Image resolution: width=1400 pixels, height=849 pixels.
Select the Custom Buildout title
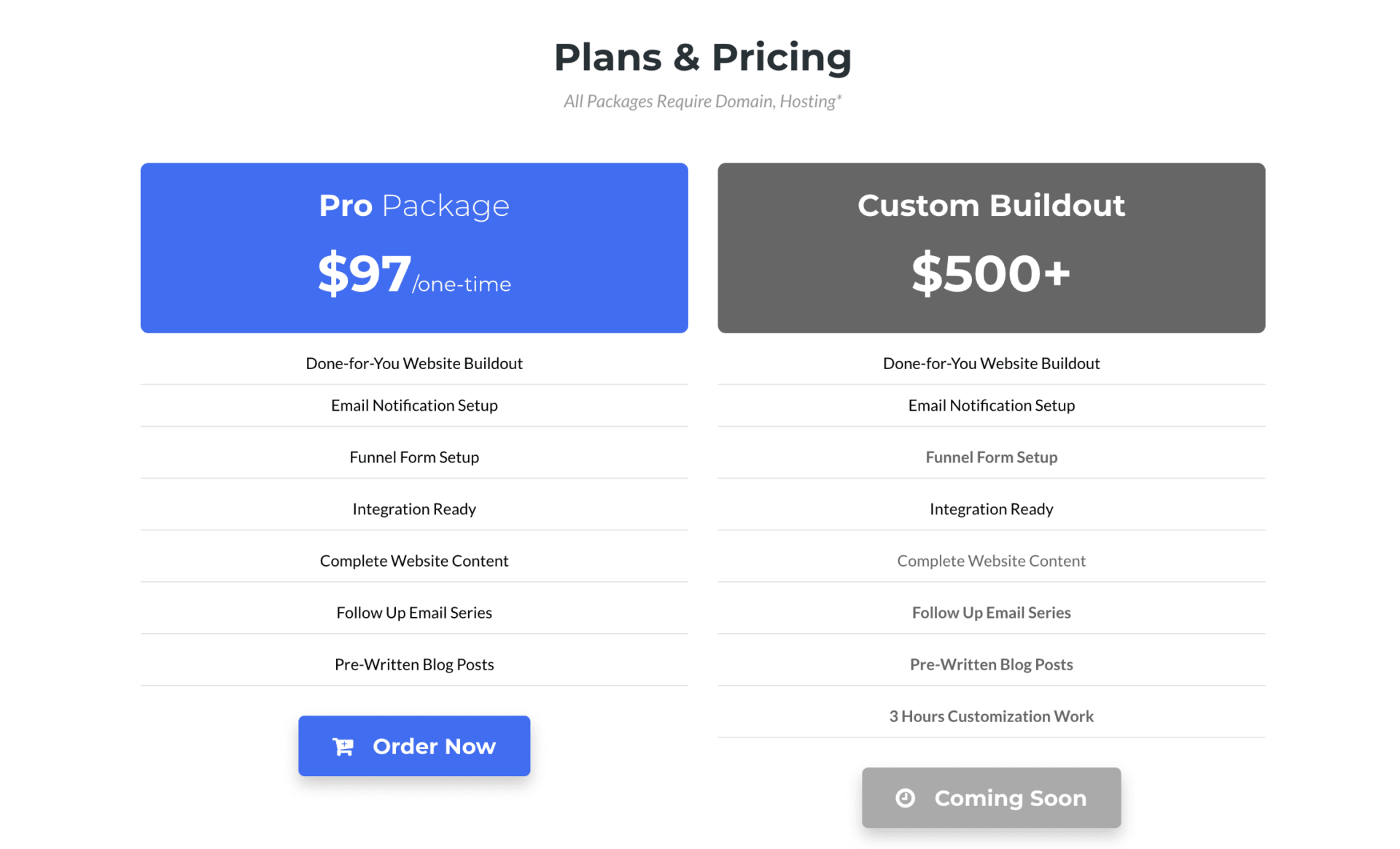tap(990, 206)
